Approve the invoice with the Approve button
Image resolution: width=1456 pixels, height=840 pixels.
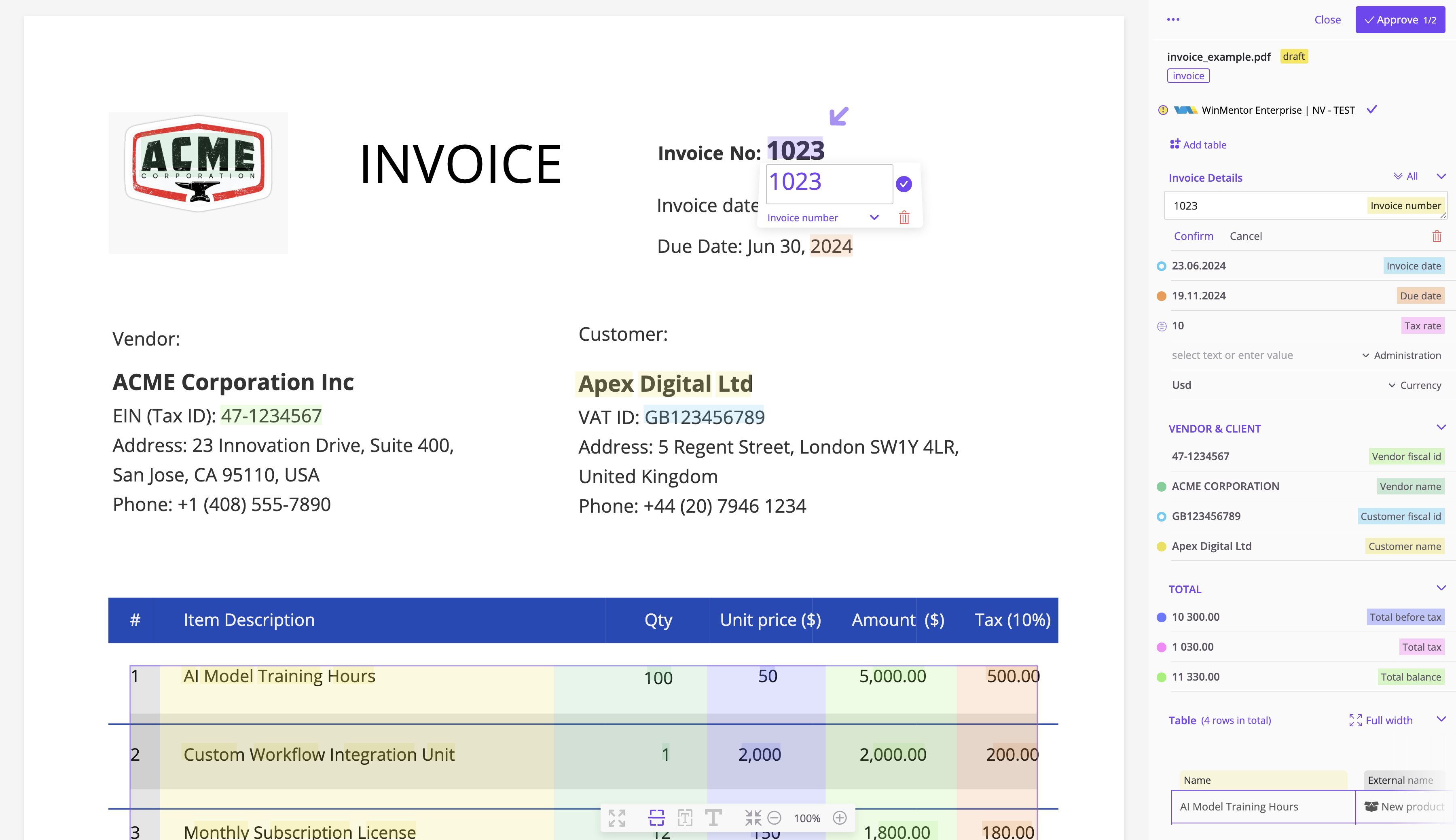[x=1400, y=19]
